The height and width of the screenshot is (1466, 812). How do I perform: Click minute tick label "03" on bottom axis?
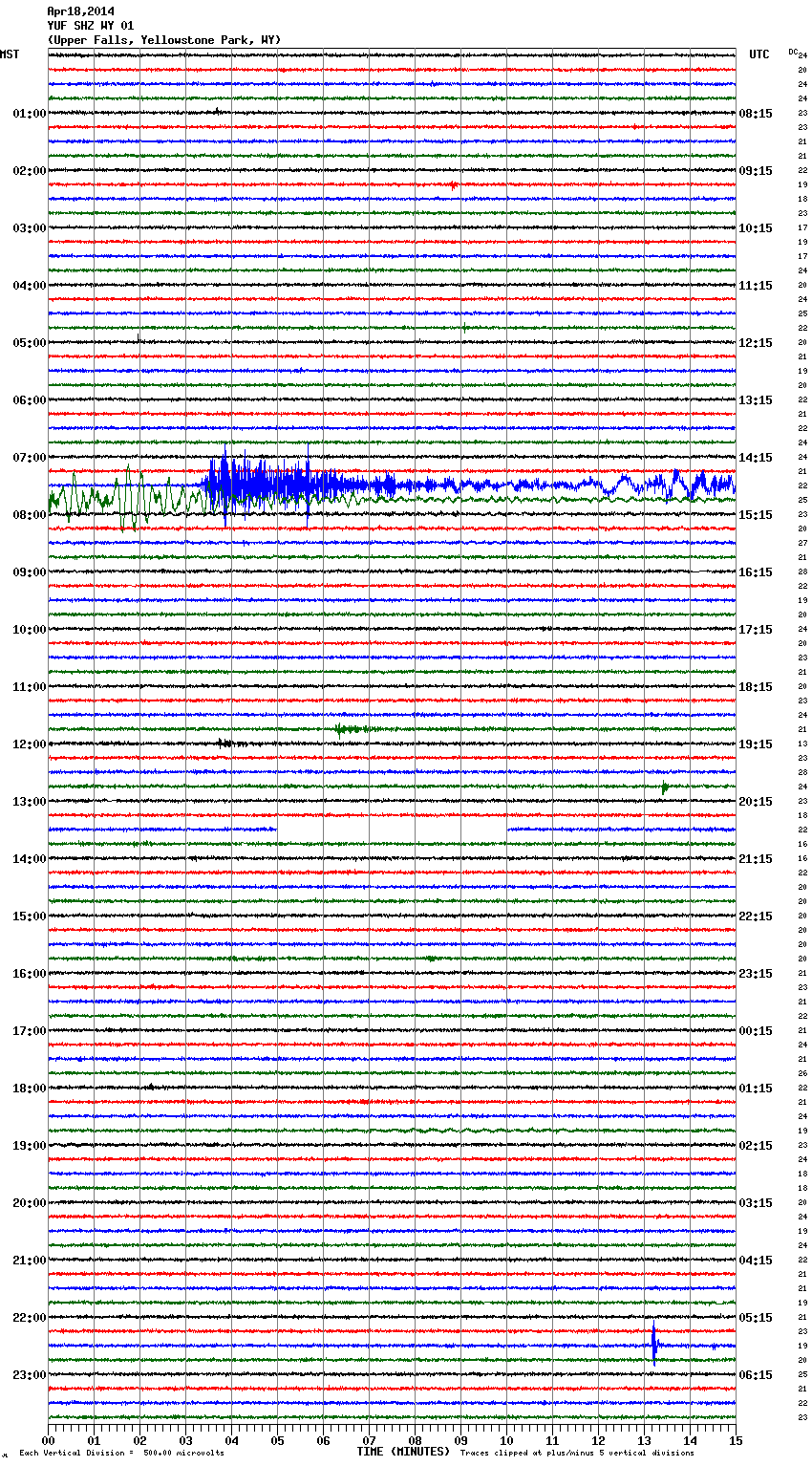pos(185,1440)
